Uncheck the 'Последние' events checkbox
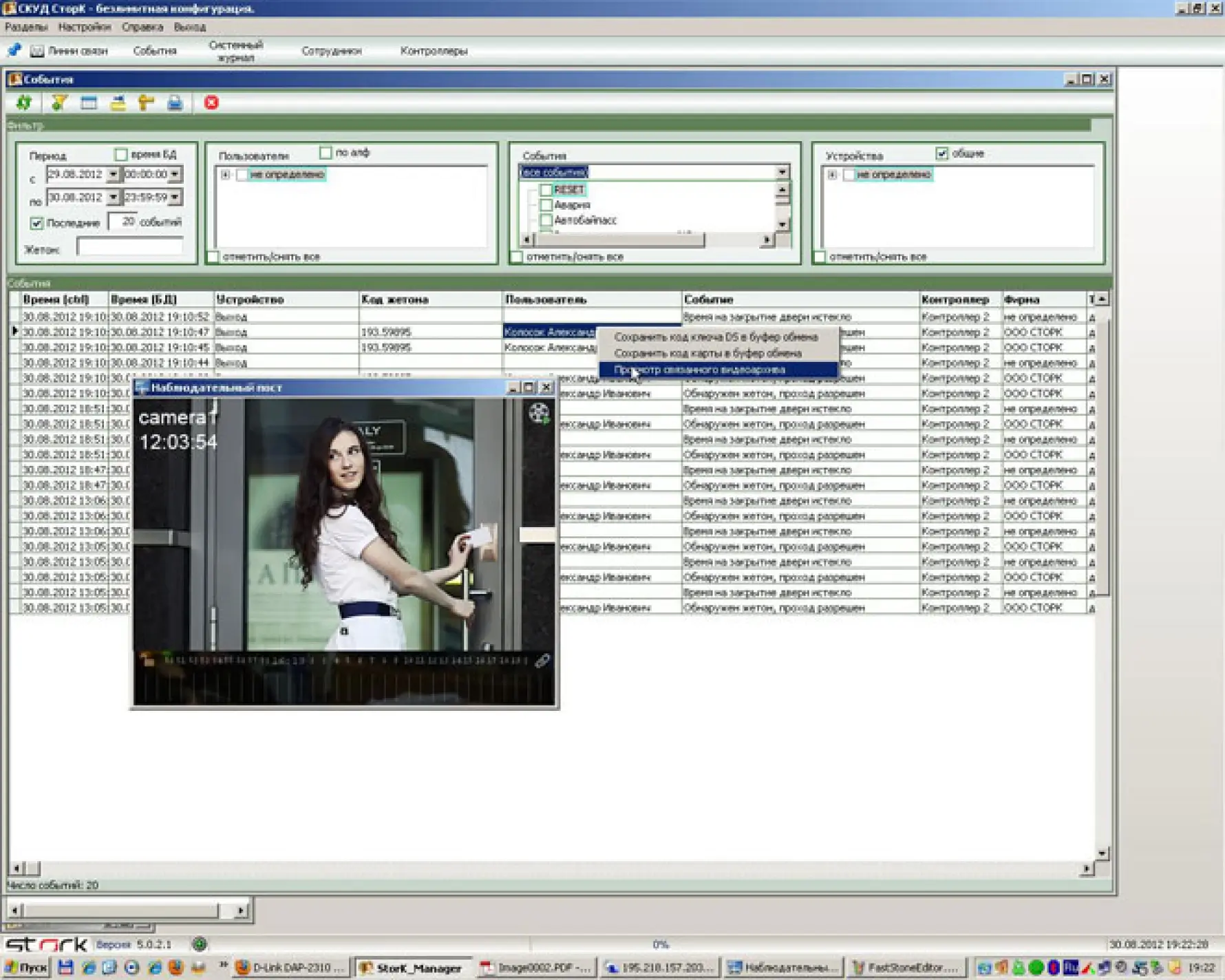This screenshot has height=980, width=1225. click(x=36, y=223)
